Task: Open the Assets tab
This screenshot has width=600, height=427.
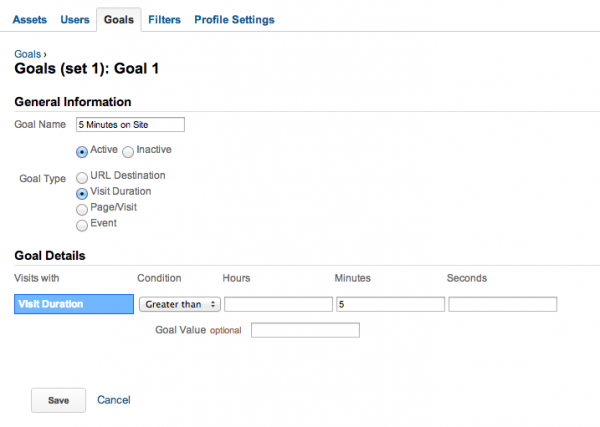Action: tap(29, 19)
